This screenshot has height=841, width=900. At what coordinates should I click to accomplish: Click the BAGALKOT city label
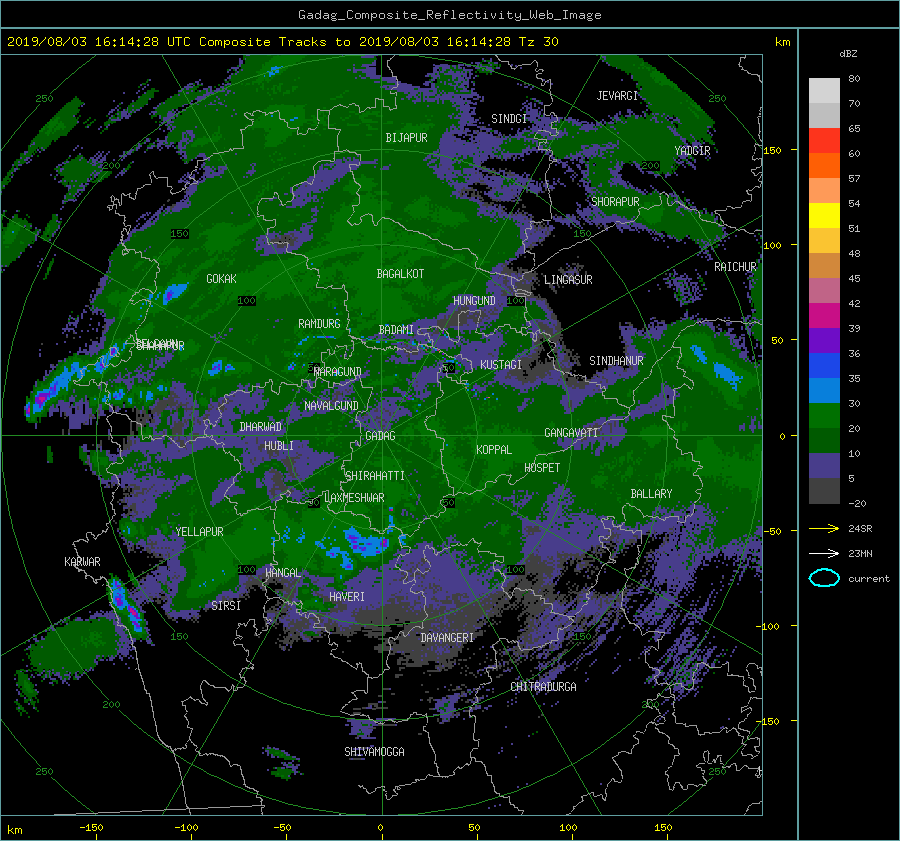(x=400, y=274)
